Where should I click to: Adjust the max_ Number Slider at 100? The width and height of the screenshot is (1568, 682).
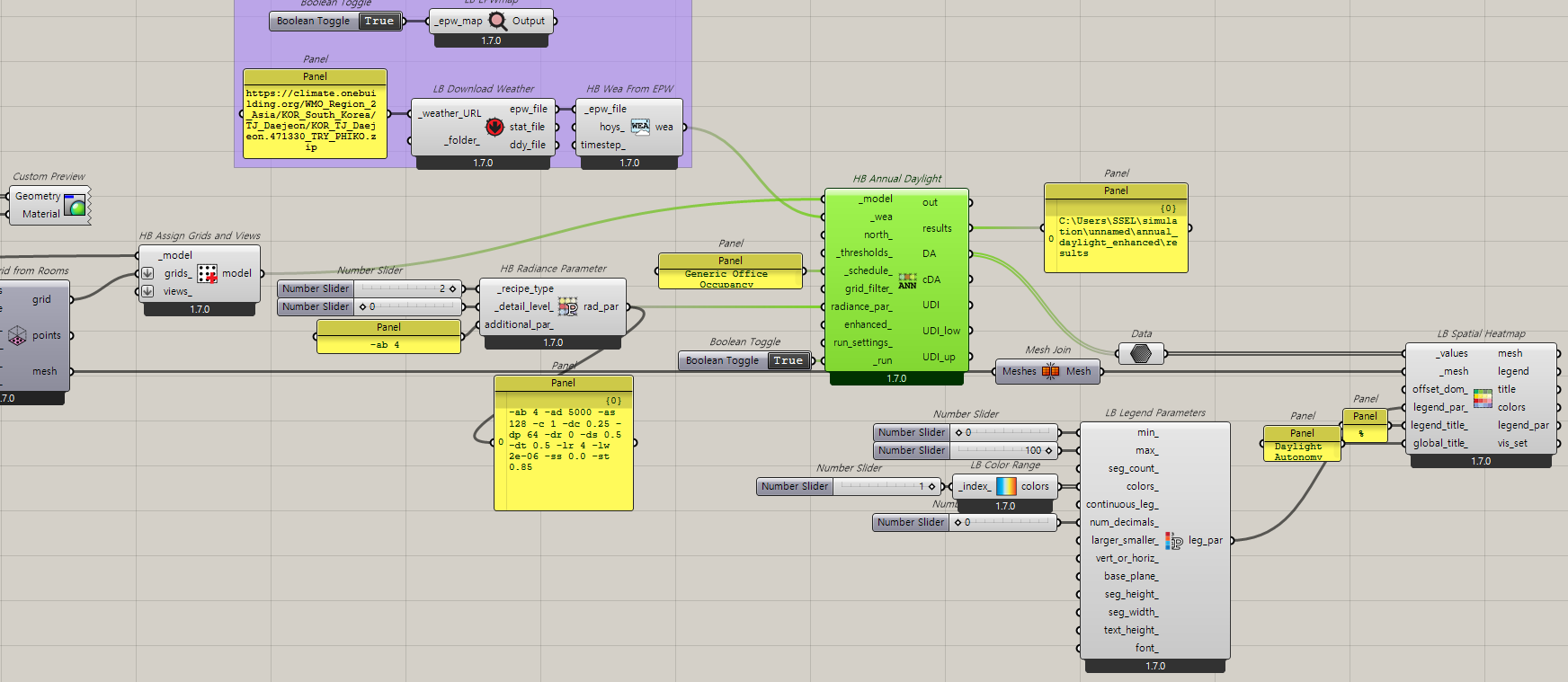(x=966, y=450)
